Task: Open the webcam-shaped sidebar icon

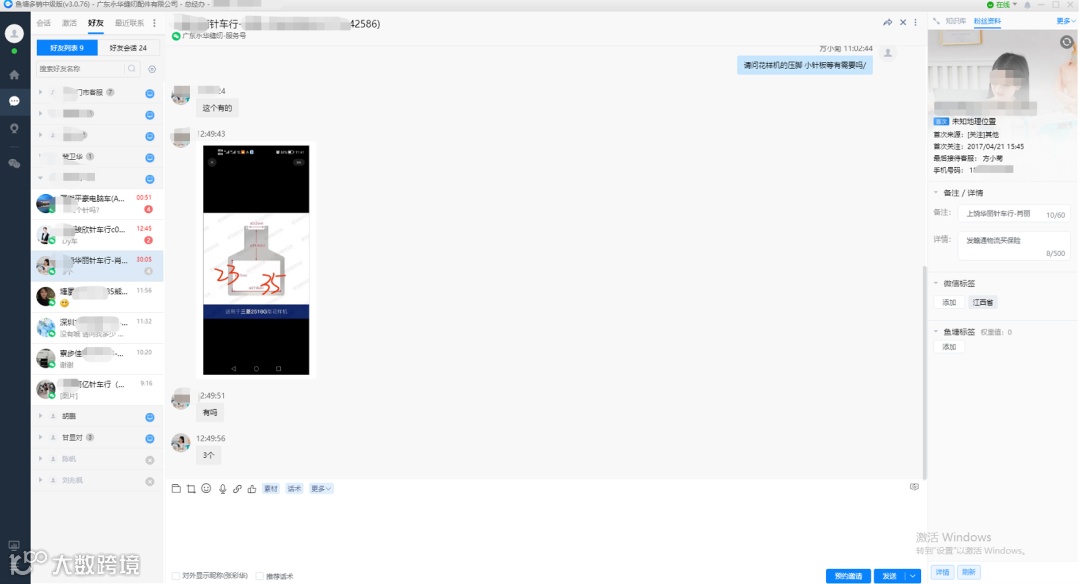Action: click(x=14, y=129)
